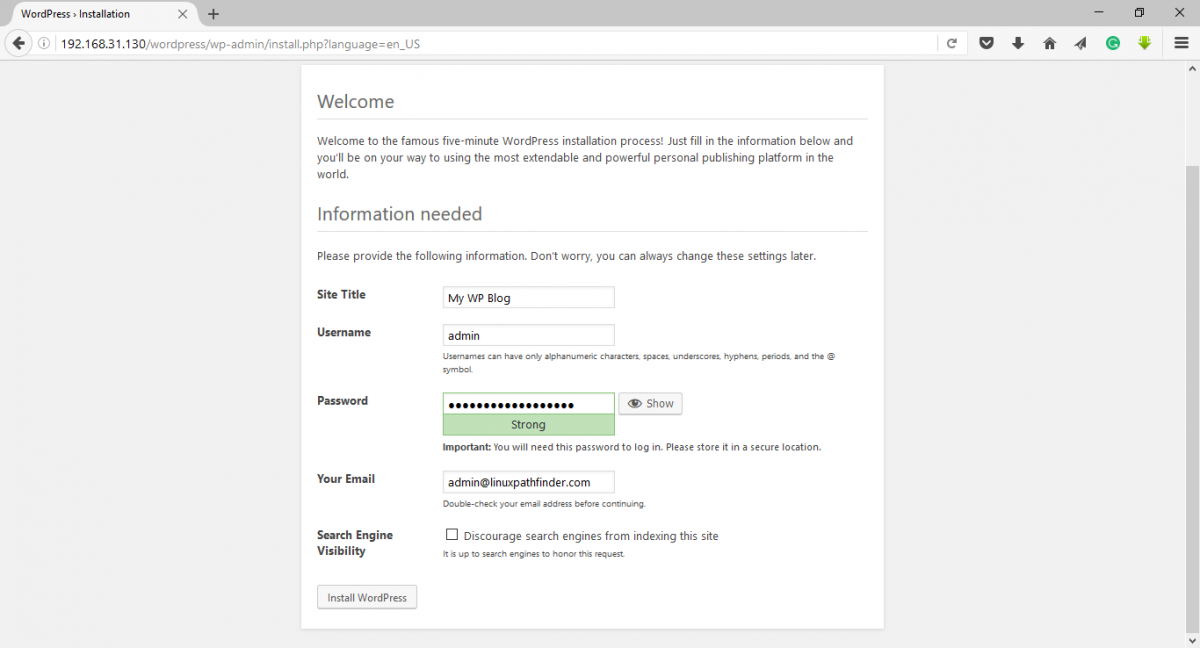Go back with the browser back arrow
This screenshot has width=1200, height=648.
(x=17, y=43)
